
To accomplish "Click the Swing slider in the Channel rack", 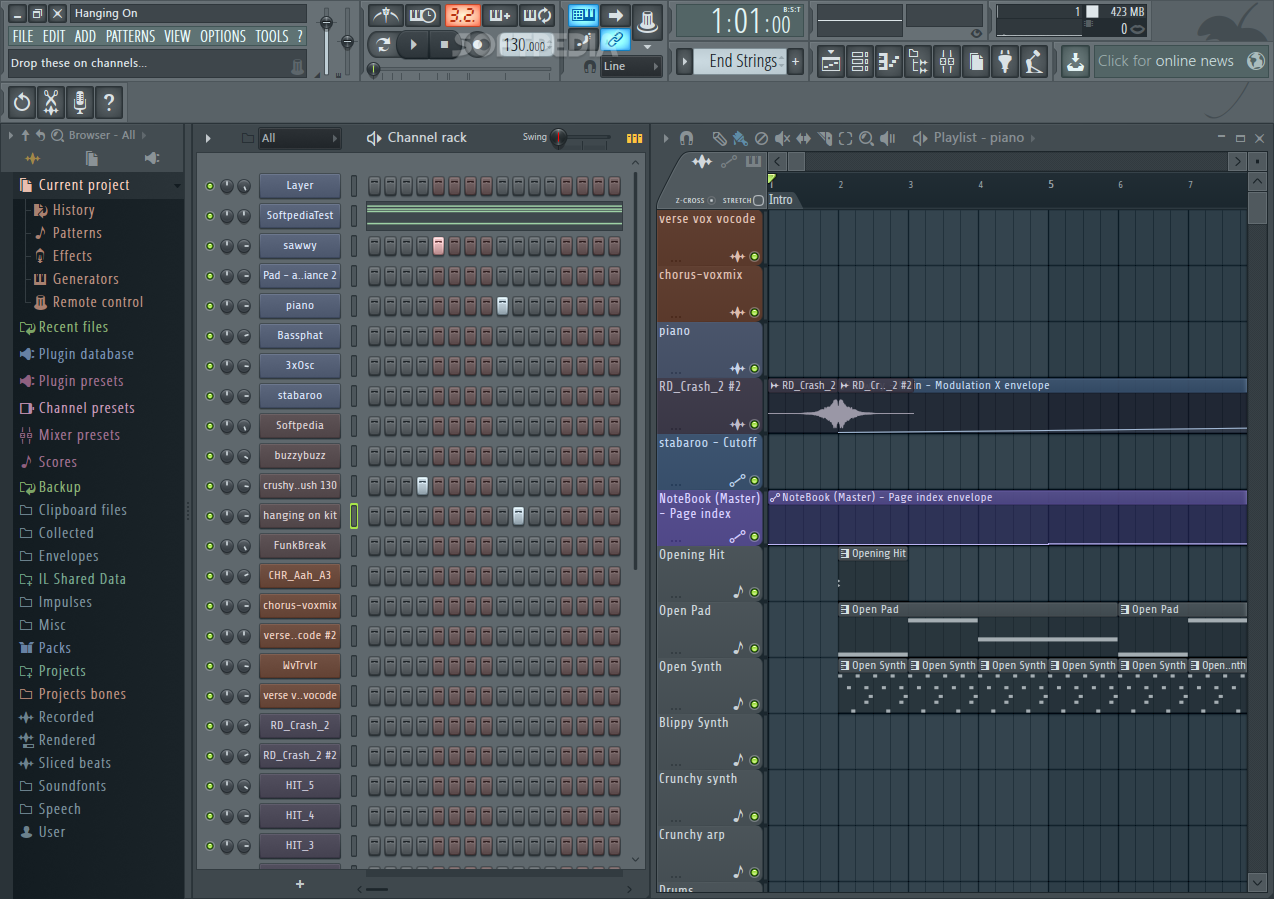I will (560, 138).
